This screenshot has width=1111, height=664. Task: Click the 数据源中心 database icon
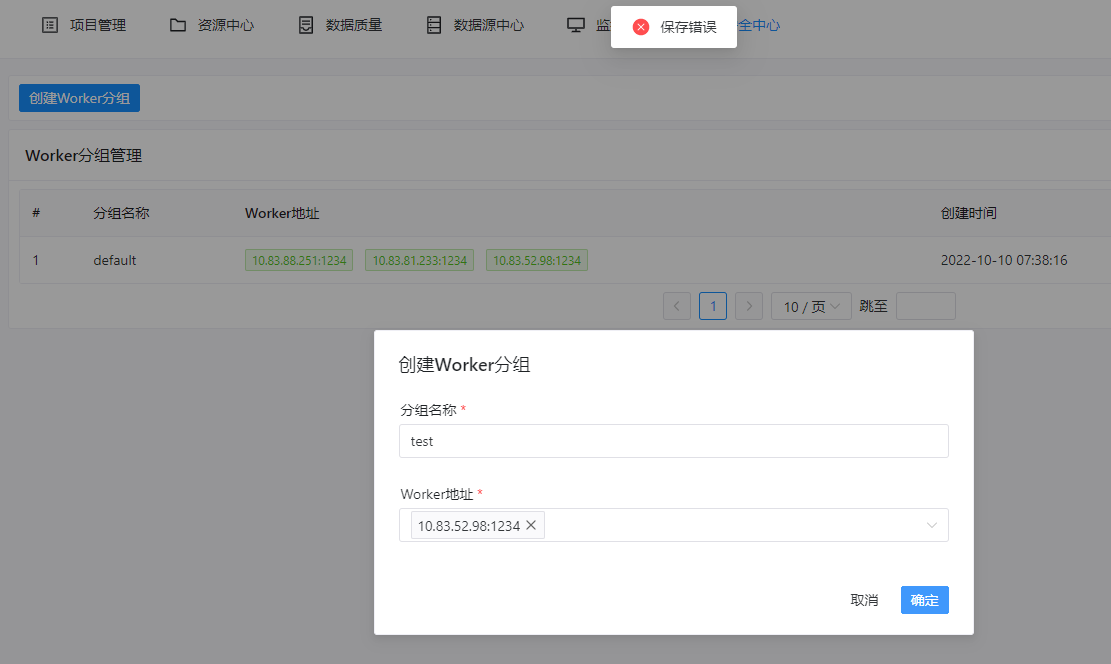coord(434,24)
